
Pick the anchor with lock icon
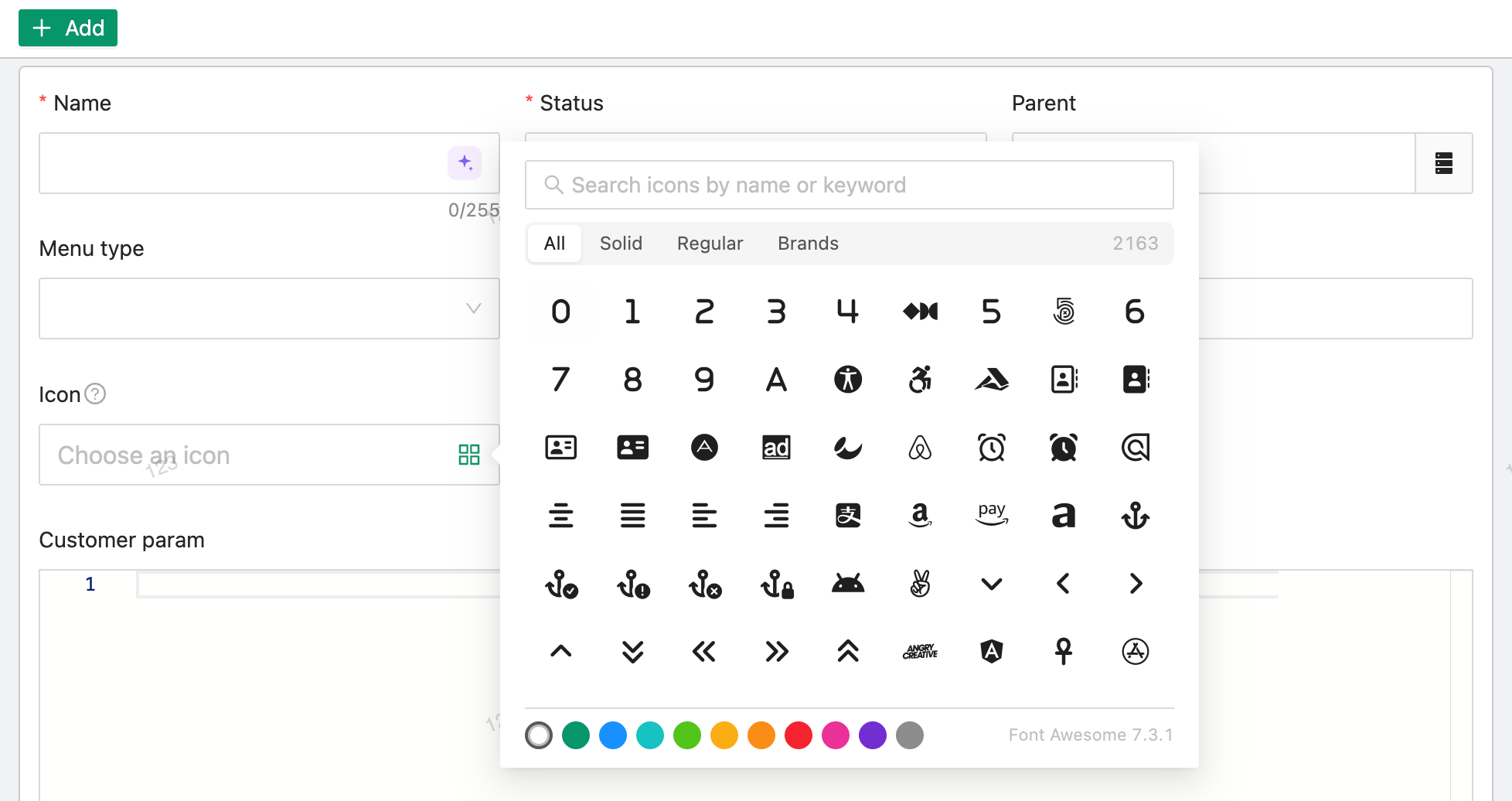pyautogui.click(x=777, y=584)
